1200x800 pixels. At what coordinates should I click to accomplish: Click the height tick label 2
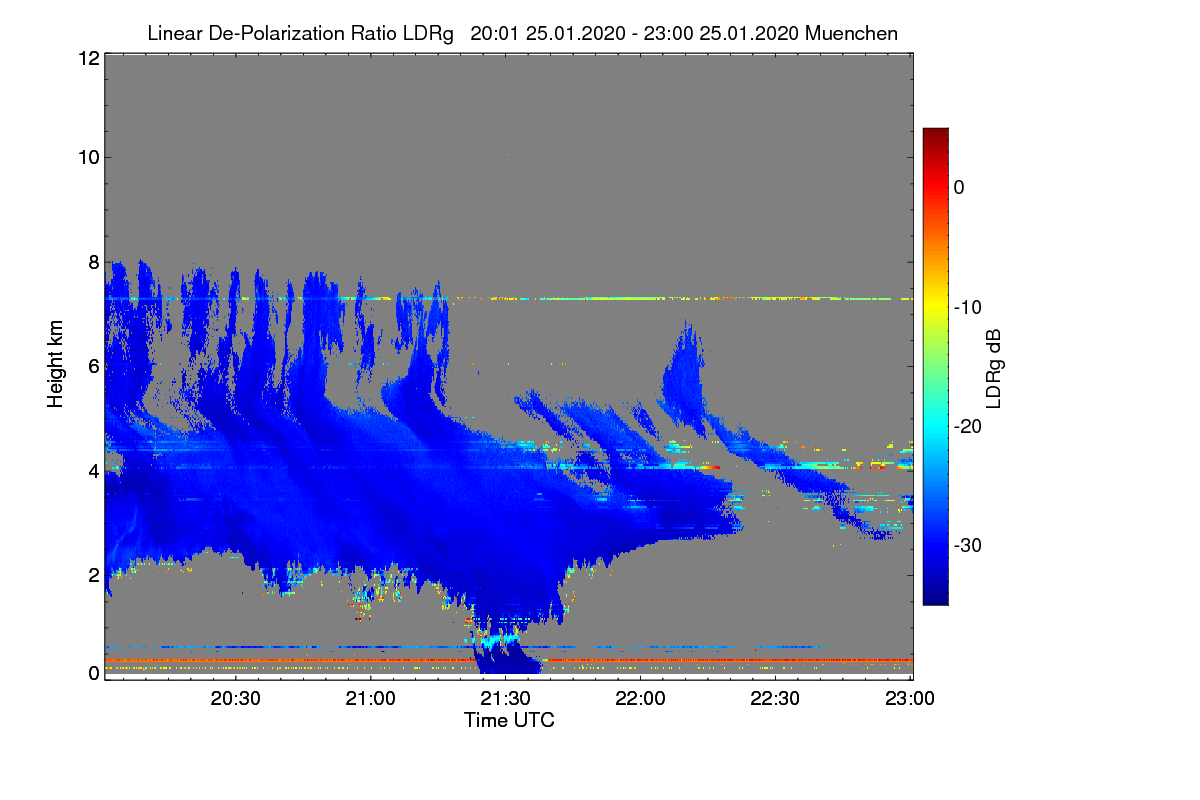tap(92, 574)
